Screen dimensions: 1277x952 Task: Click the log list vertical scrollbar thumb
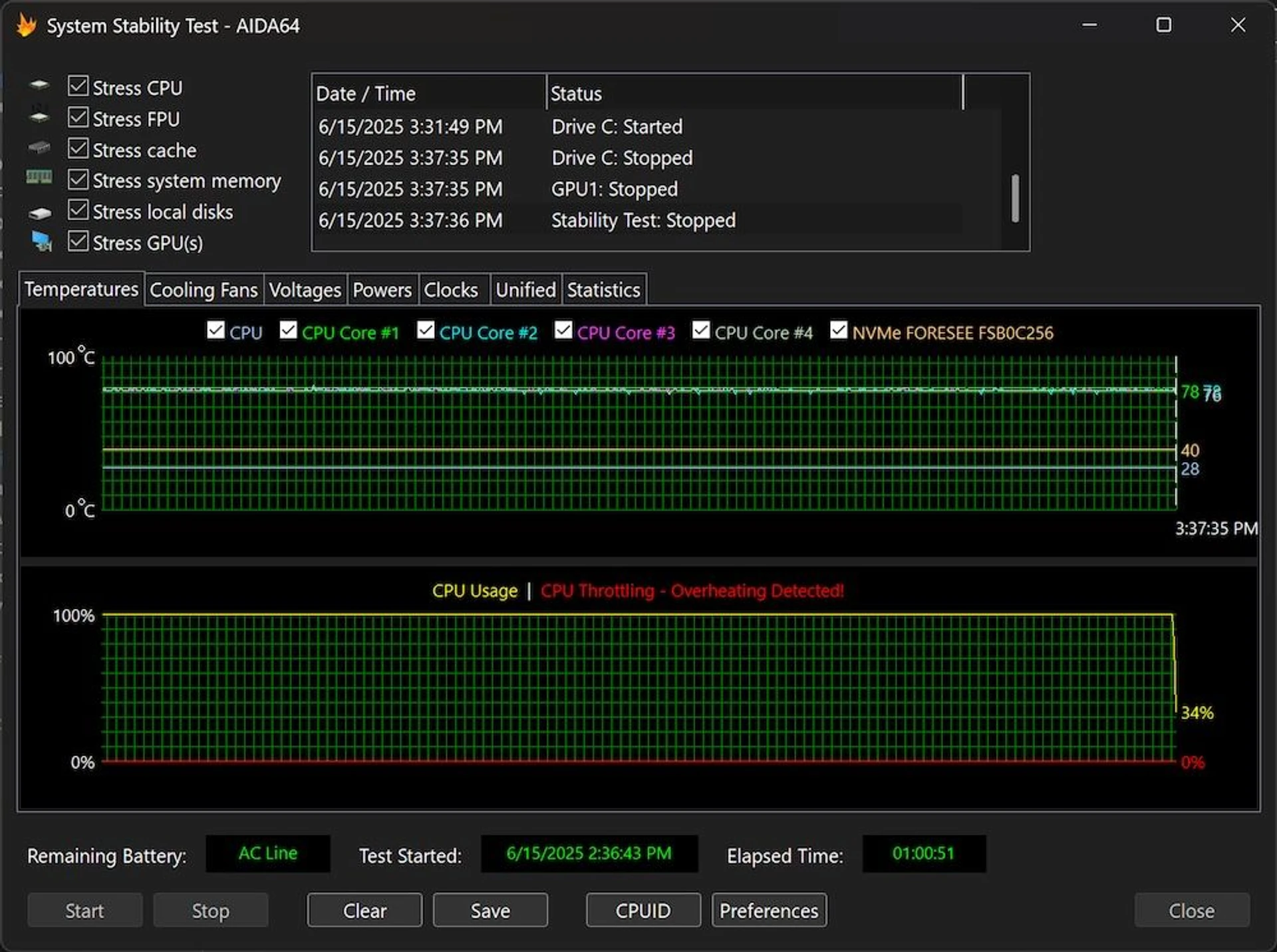point(1015,198)
